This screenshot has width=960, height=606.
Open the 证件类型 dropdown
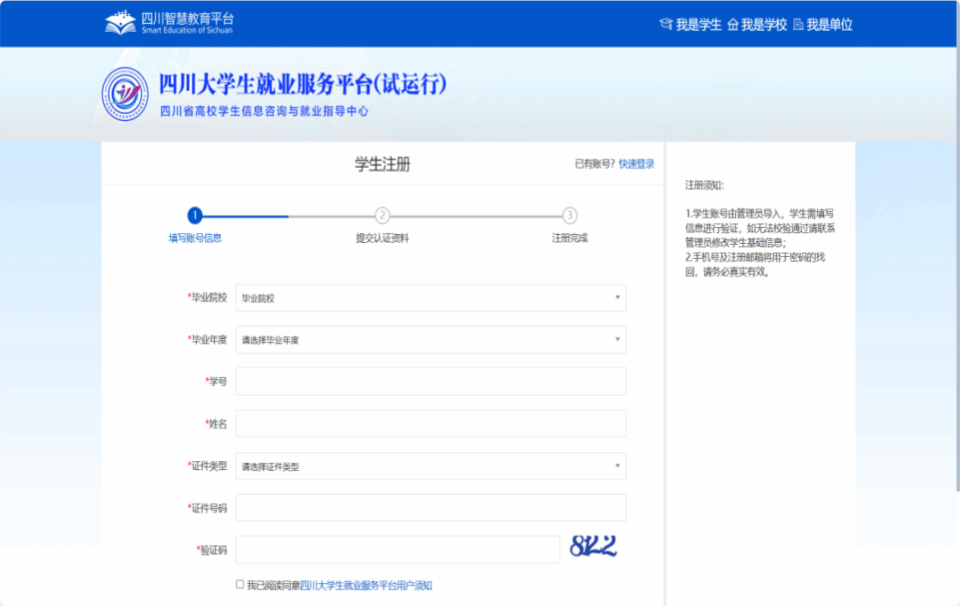pos(431,466)
